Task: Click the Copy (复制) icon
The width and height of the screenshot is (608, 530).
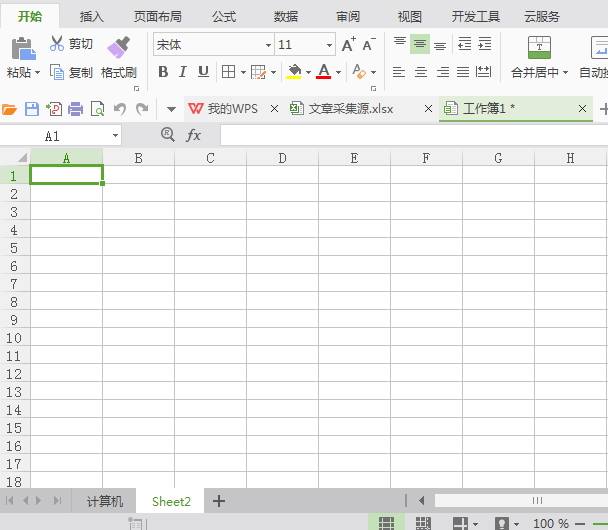Action: [57, 72]
